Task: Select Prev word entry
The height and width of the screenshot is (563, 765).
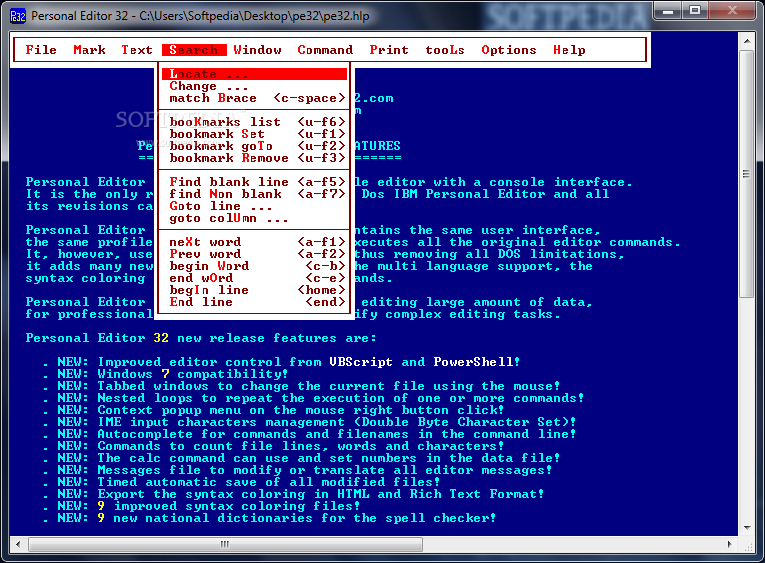Action: pyautogui.click(x=254, y=254)
